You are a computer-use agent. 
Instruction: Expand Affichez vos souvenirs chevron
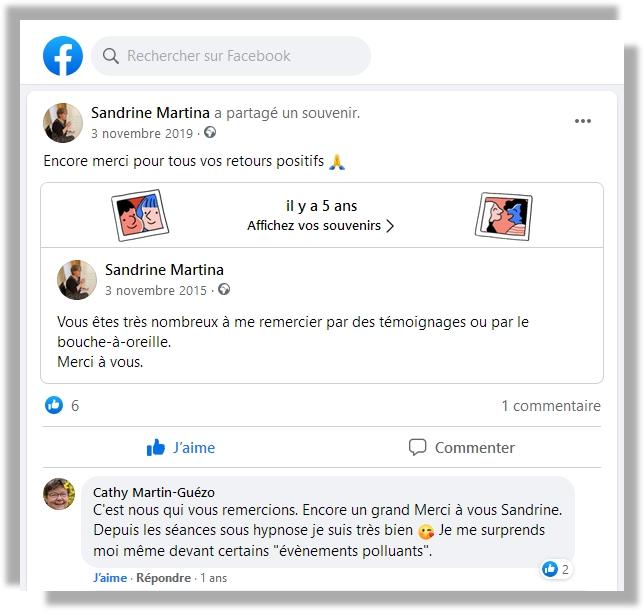click(390, 226)
